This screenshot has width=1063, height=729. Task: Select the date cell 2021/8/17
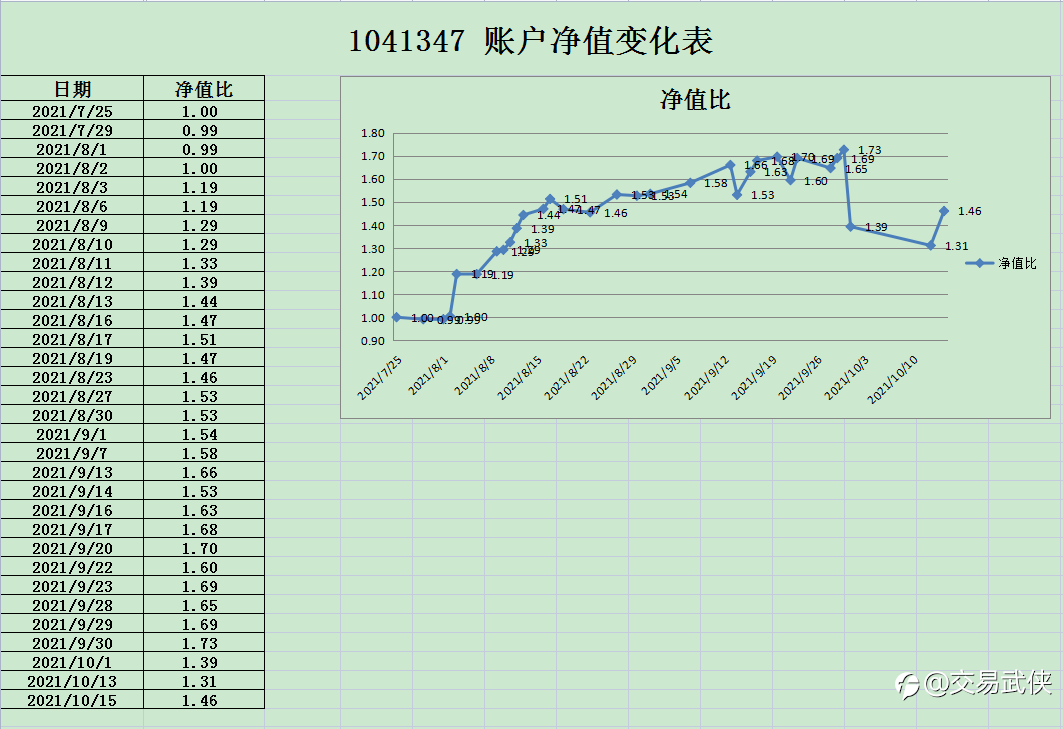72,339
